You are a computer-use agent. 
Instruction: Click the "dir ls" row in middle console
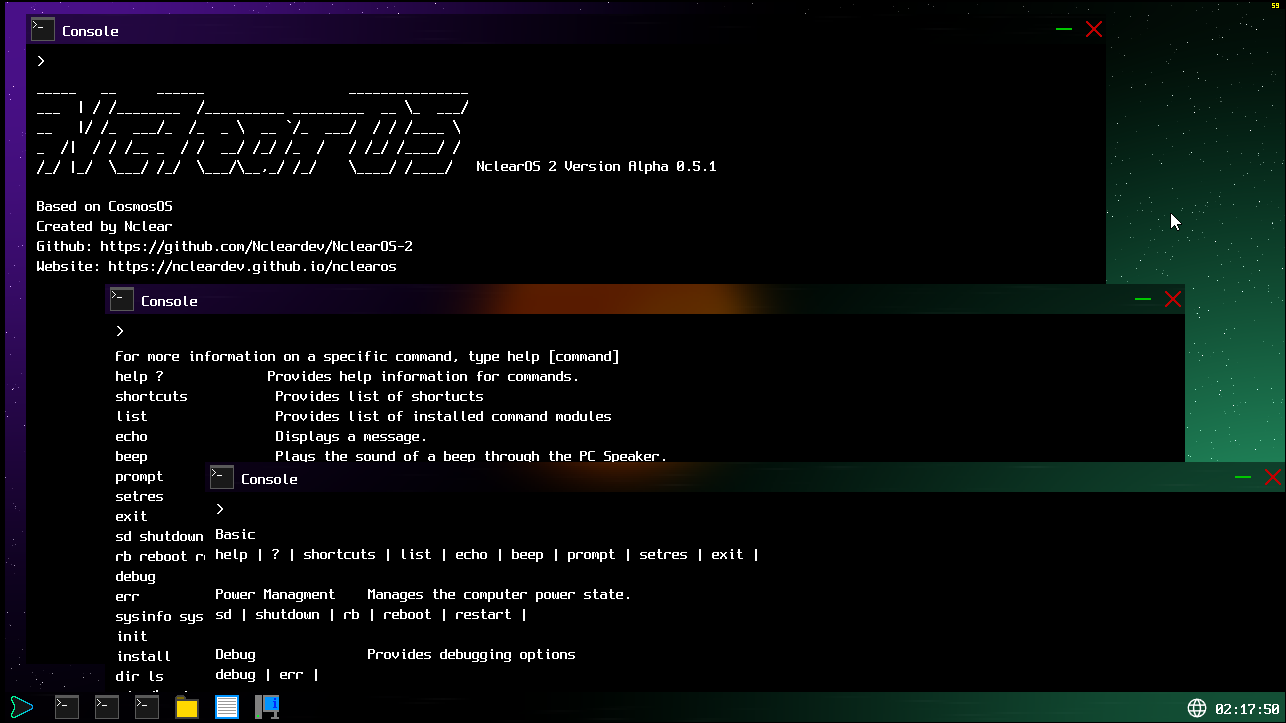pos(139,676)
